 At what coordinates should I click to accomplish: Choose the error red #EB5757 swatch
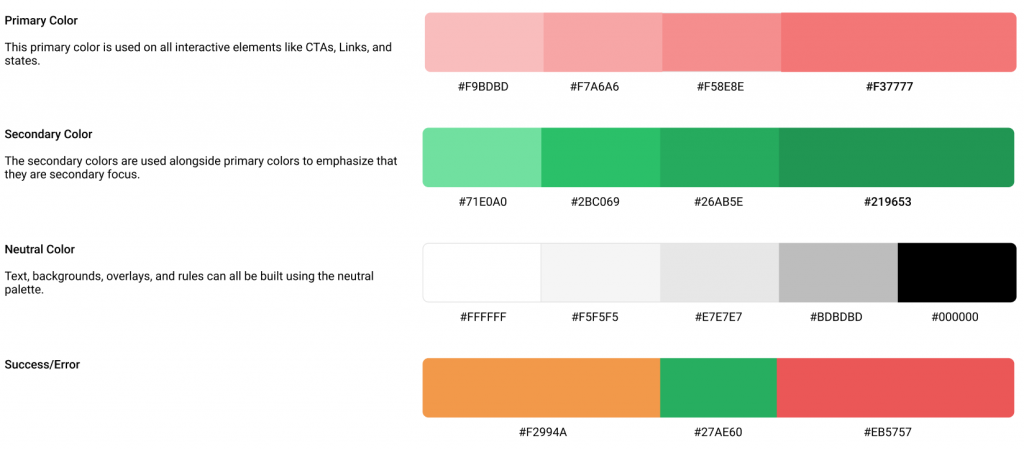coord(895,387)
